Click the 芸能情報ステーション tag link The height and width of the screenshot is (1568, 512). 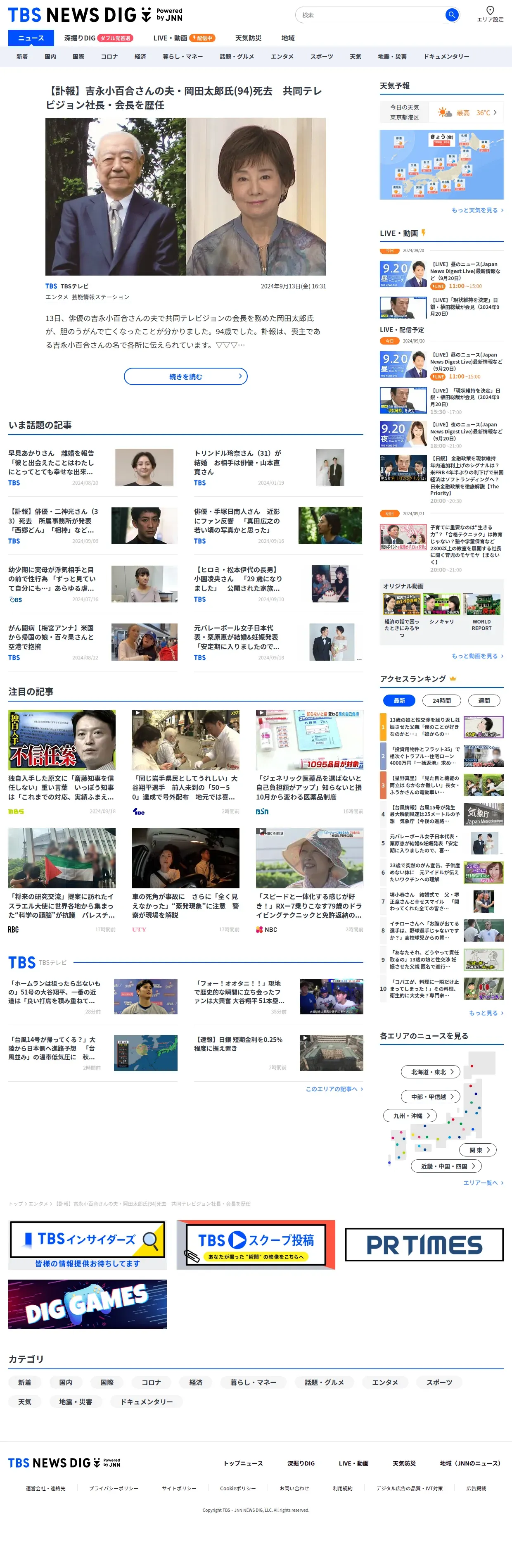click(x=100, y=297)
